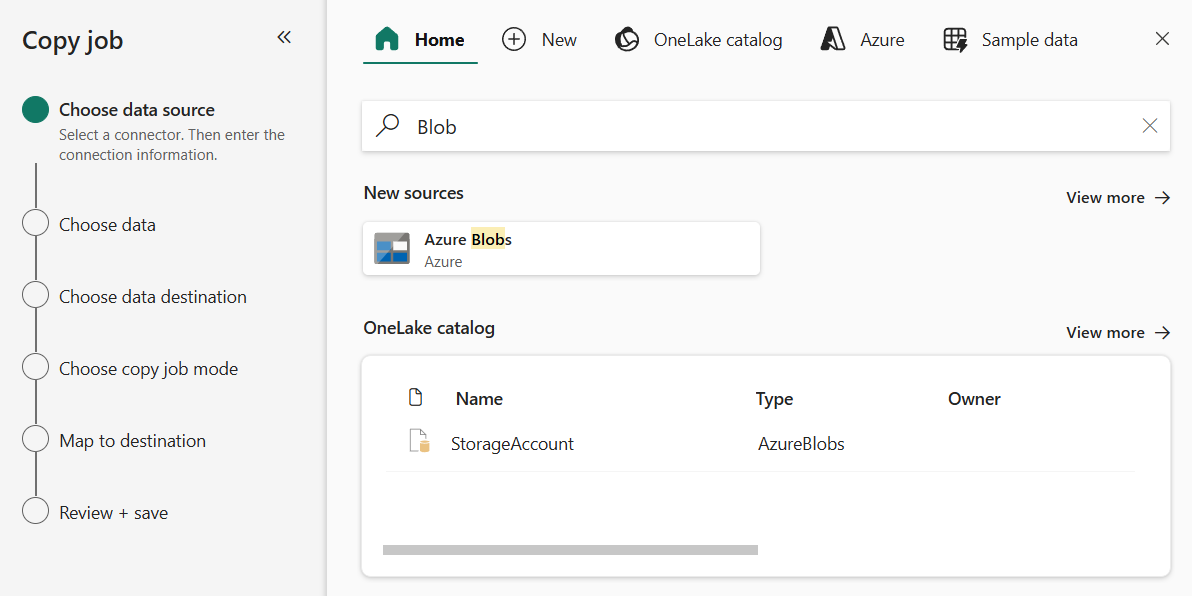Clear the Blob search text

coord(1150,126)
